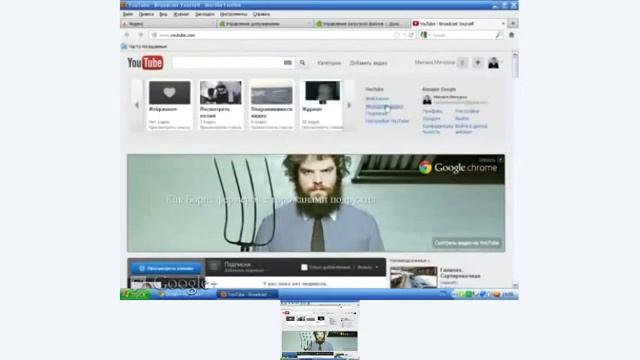Screen dimensions: 640x360
Task: Open the Вид menu in Firefox
Action: (163, 14)
